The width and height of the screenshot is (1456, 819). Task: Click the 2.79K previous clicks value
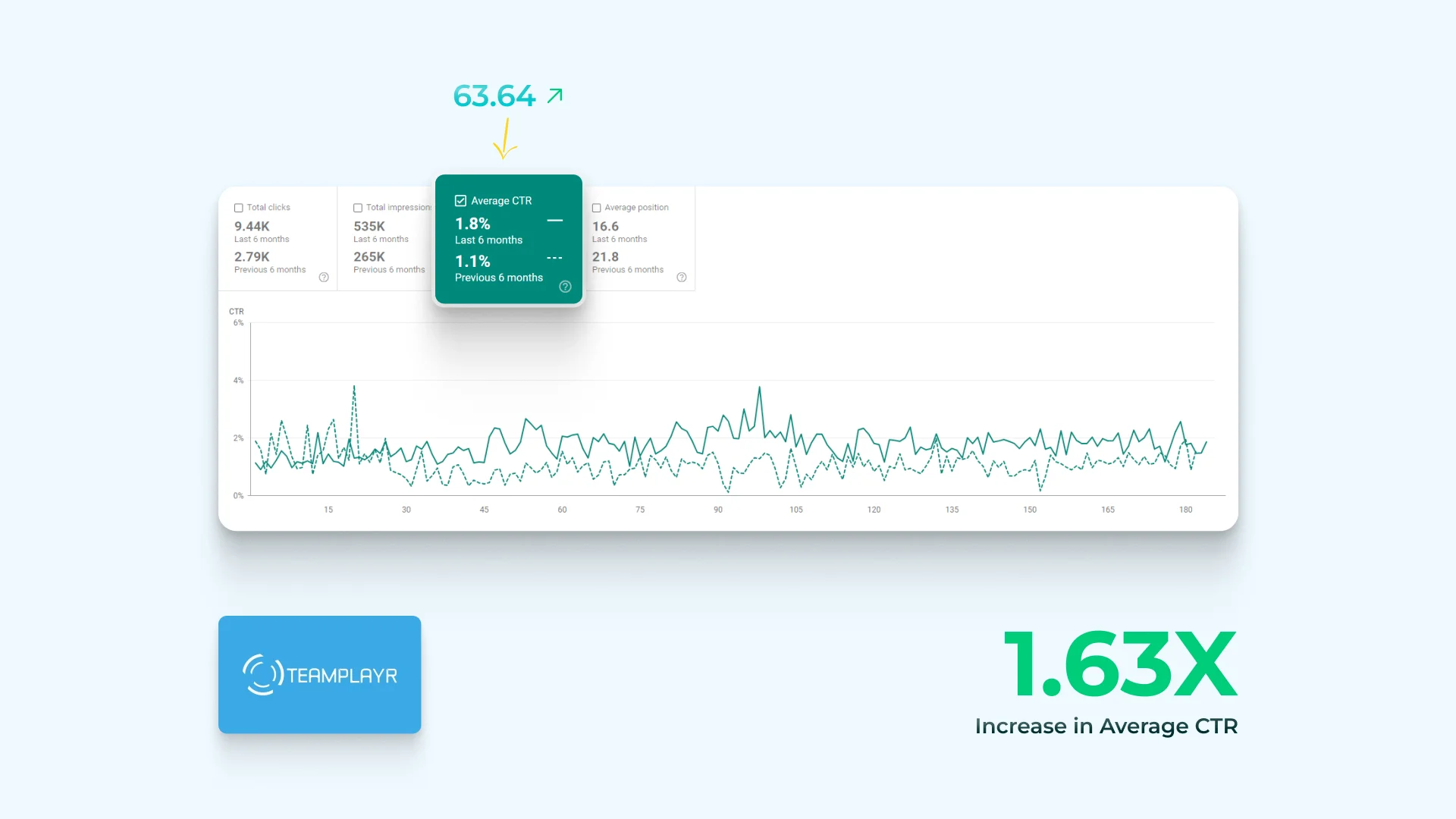pos(252,256)
